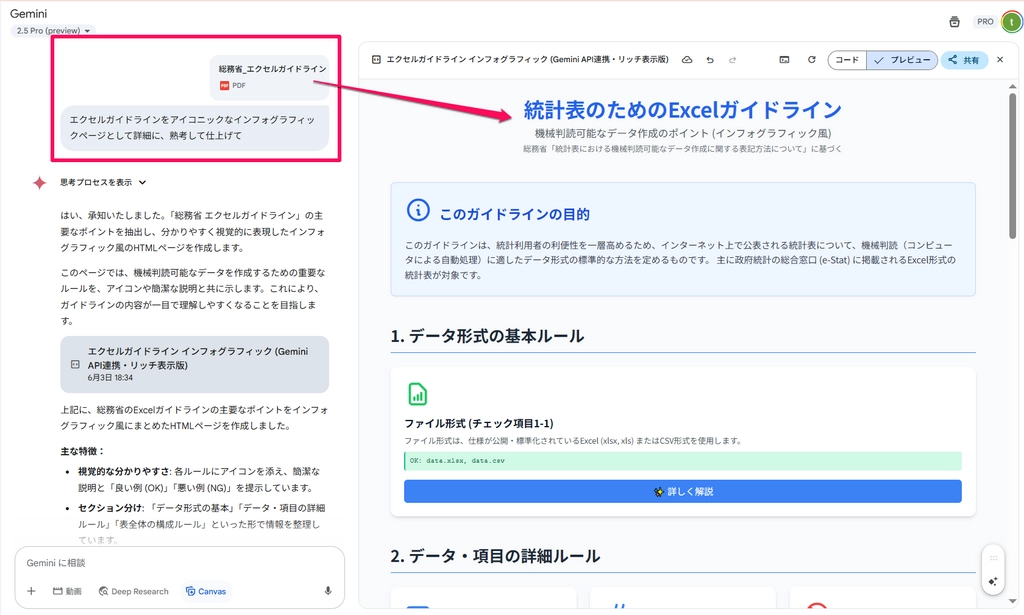Viewport: 1024px width, 615px height.
Task: Click the canvas title エクセルガイドライン インフォグラフィック
Action: (x=527, y=59)
